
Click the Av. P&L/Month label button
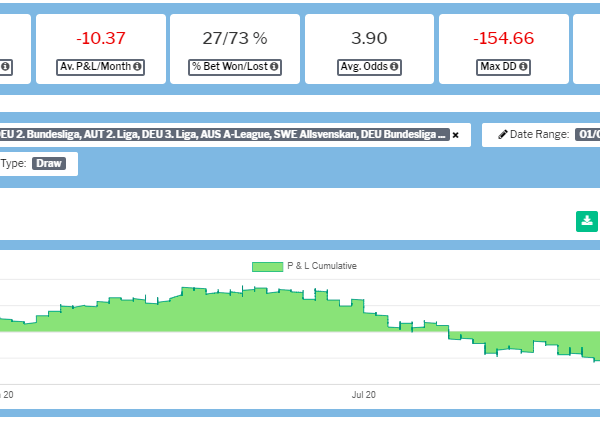(x=100, y=67)
